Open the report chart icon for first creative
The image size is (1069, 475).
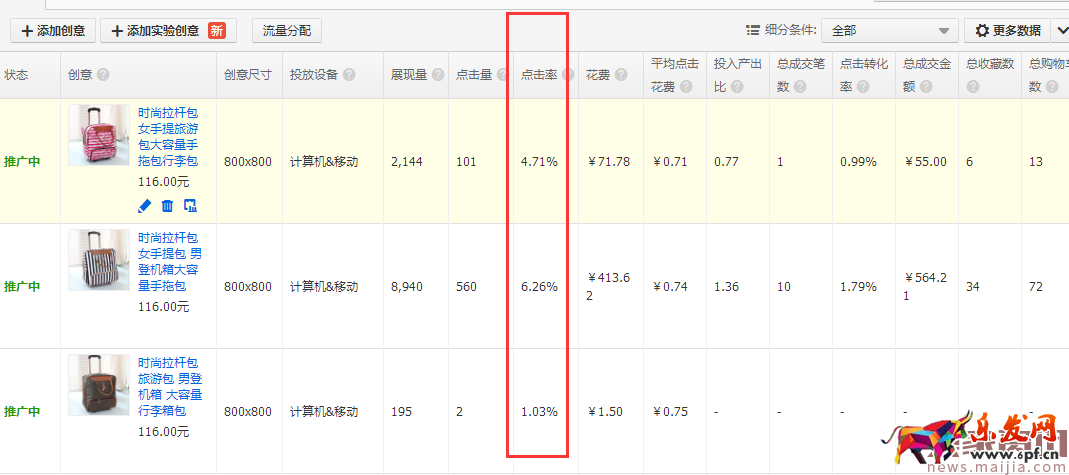[x=190, y=206]
